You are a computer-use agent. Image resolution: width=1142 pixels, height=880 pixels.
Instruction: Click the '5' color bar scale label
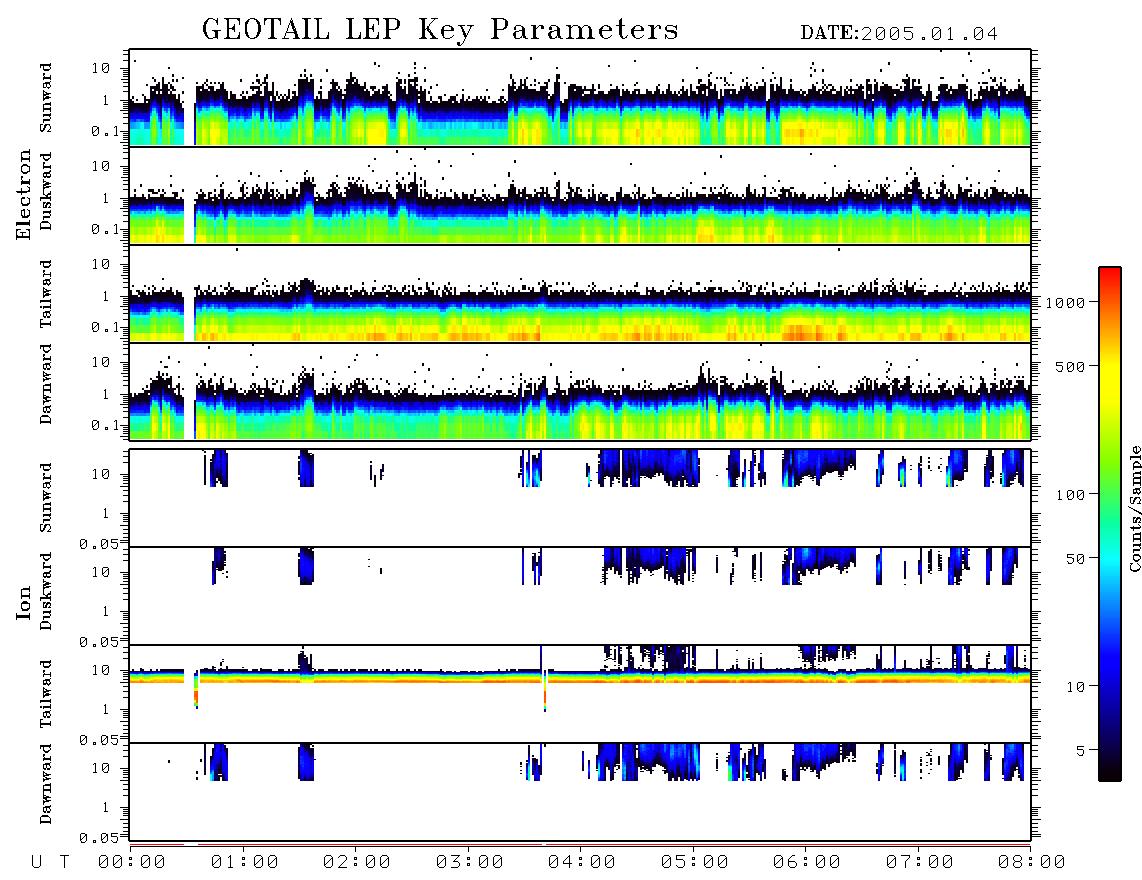point(1081,751)
